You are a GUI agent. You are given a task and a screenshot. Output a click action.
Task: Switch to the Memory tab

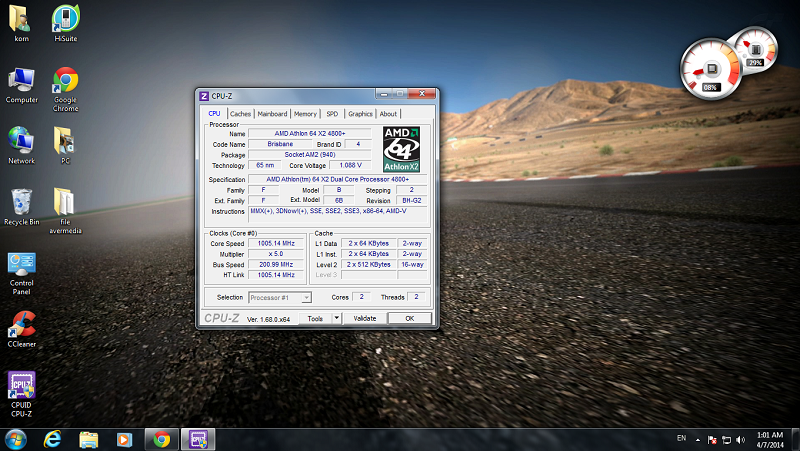click(x=305, y=114)
